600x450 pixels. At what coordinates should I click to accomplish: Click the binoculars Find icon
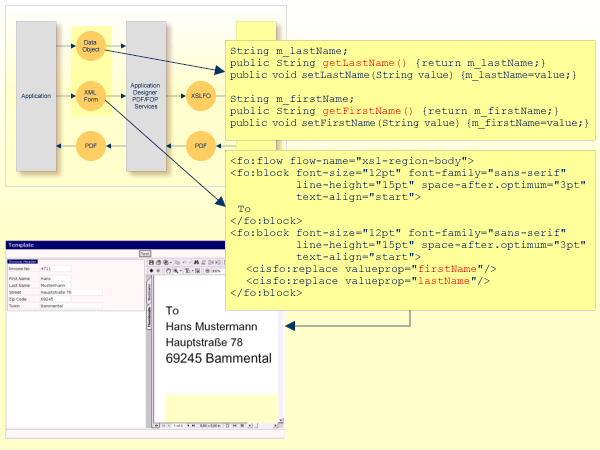(198, 261)
